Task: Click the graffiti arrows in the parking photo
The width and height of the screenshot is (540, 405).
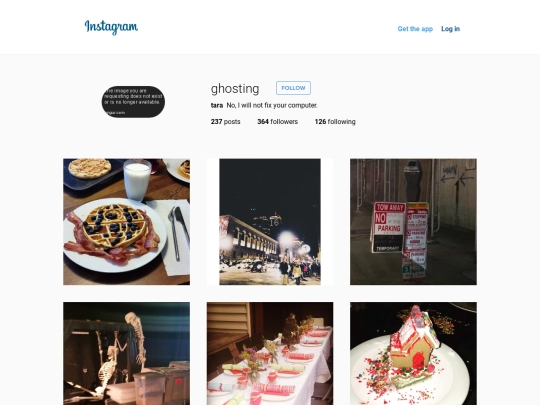Action: pyautogui.click(x=457, y=175)
